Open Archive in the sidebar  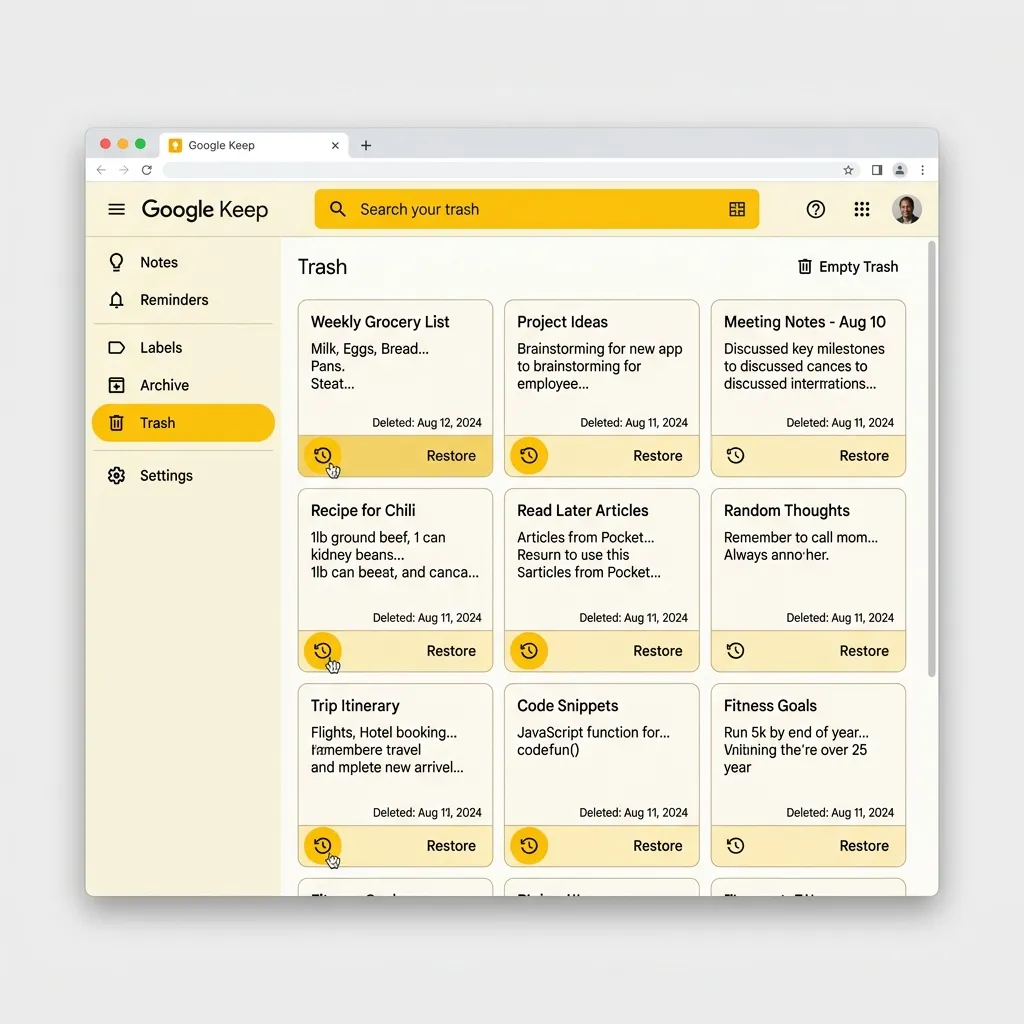184,385
